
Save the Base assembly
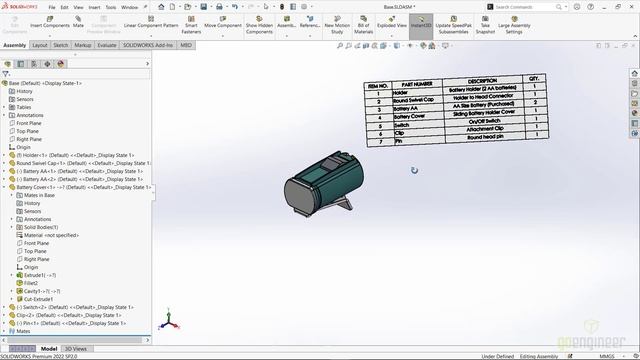click(203, 7)
